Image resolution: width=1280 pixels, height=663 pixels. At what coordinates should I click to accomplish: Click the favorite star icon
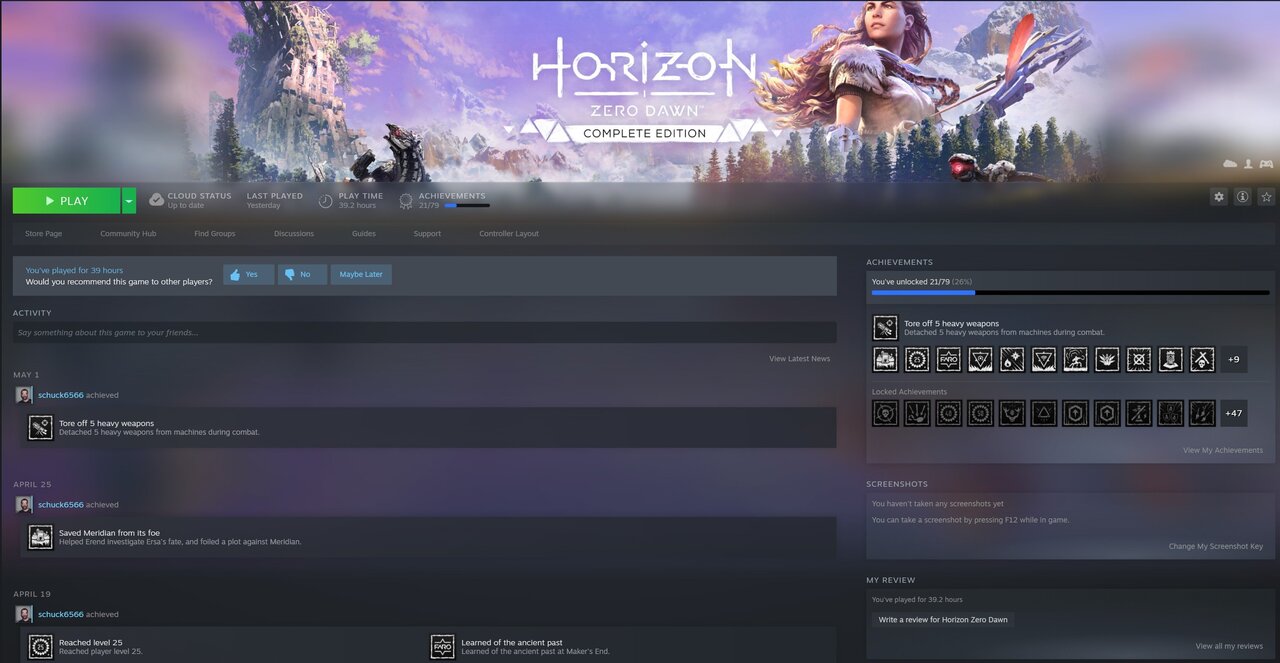pos(1266,197)
